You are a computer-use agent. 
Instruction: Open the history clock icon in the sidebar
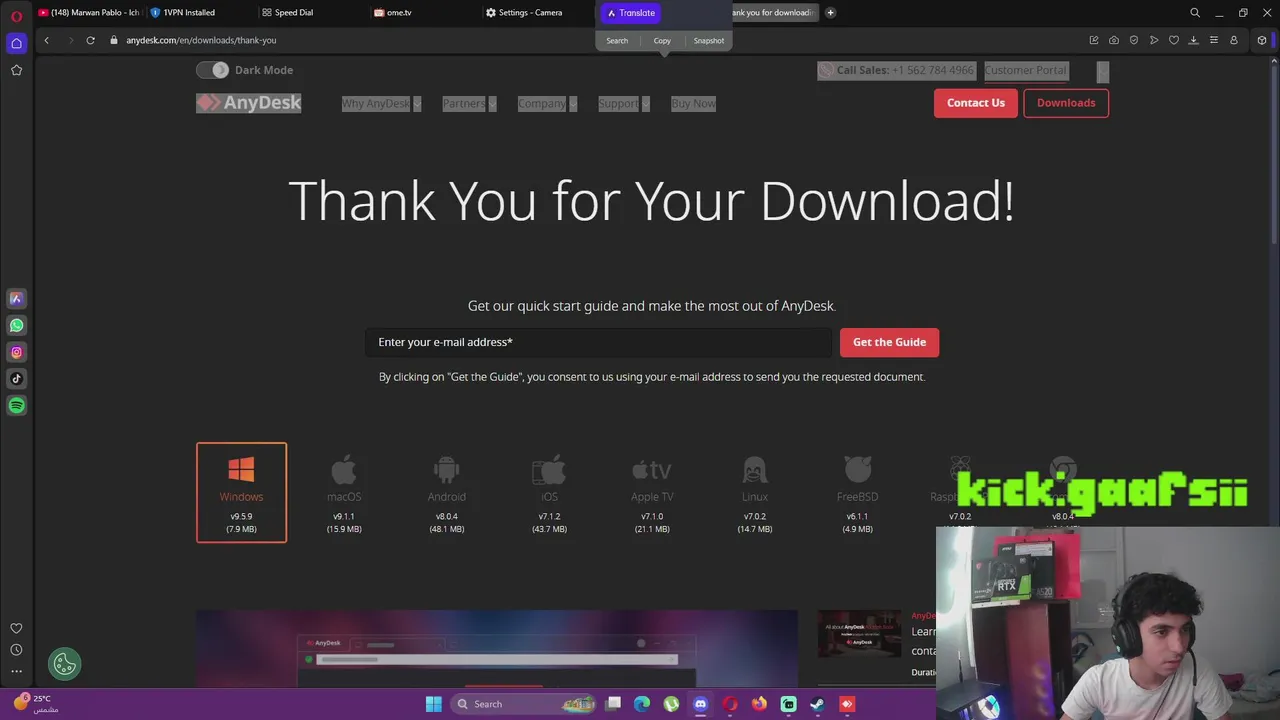tap(16, 650)
